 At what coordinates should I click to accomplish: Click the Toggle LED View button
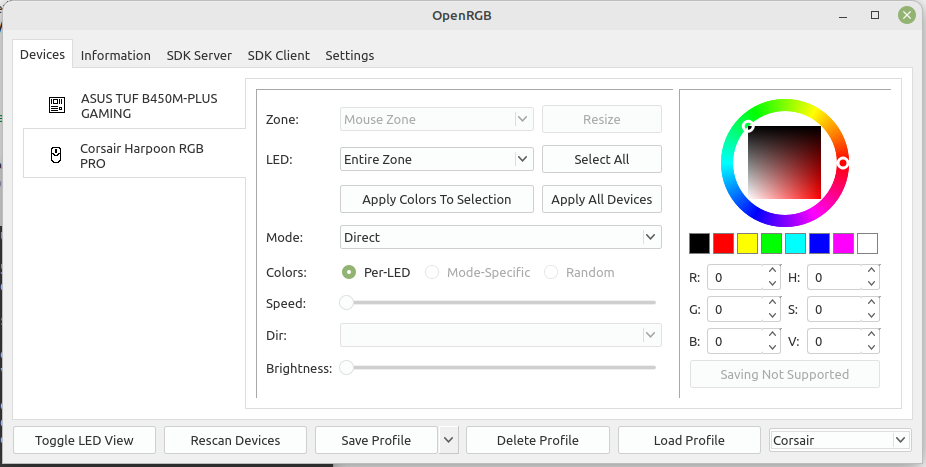coord(84,440)
